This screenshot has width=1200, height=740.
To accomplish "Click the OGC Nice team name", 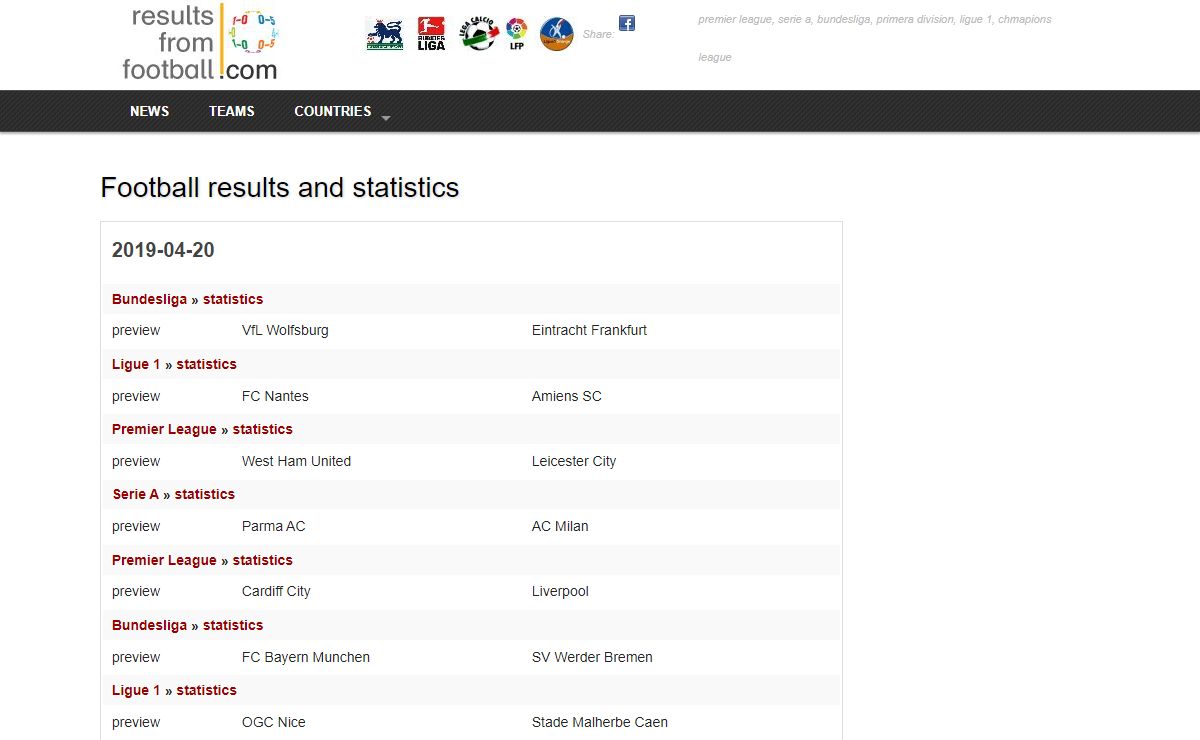I will 274,722.
